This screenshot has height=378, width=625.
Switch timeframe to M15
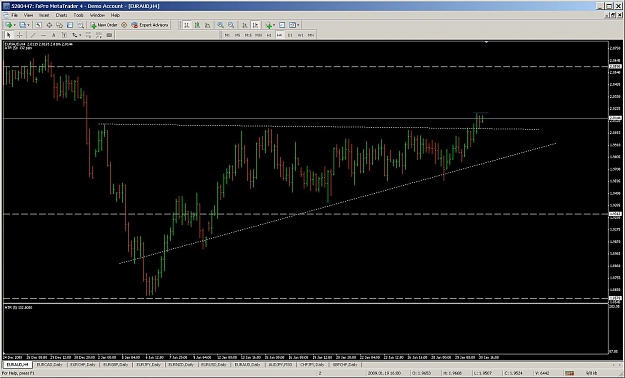pos(248,35)
